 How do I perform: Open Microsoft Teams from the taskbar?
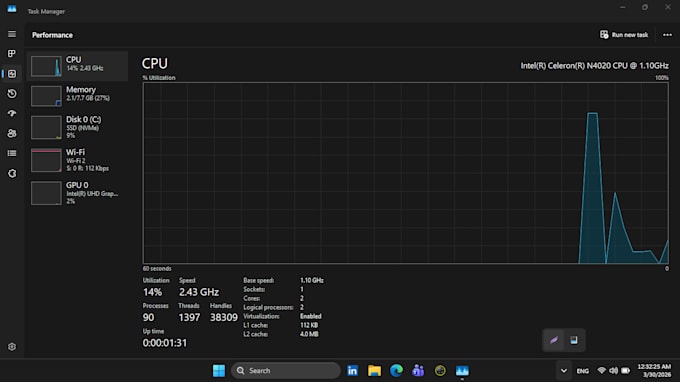point(418,371)
